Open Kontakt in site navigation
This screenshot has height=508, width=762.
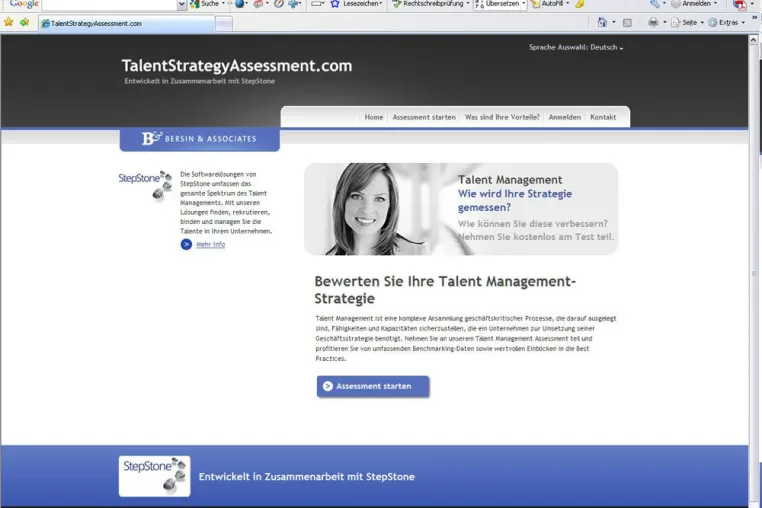(x=603, y=117)
